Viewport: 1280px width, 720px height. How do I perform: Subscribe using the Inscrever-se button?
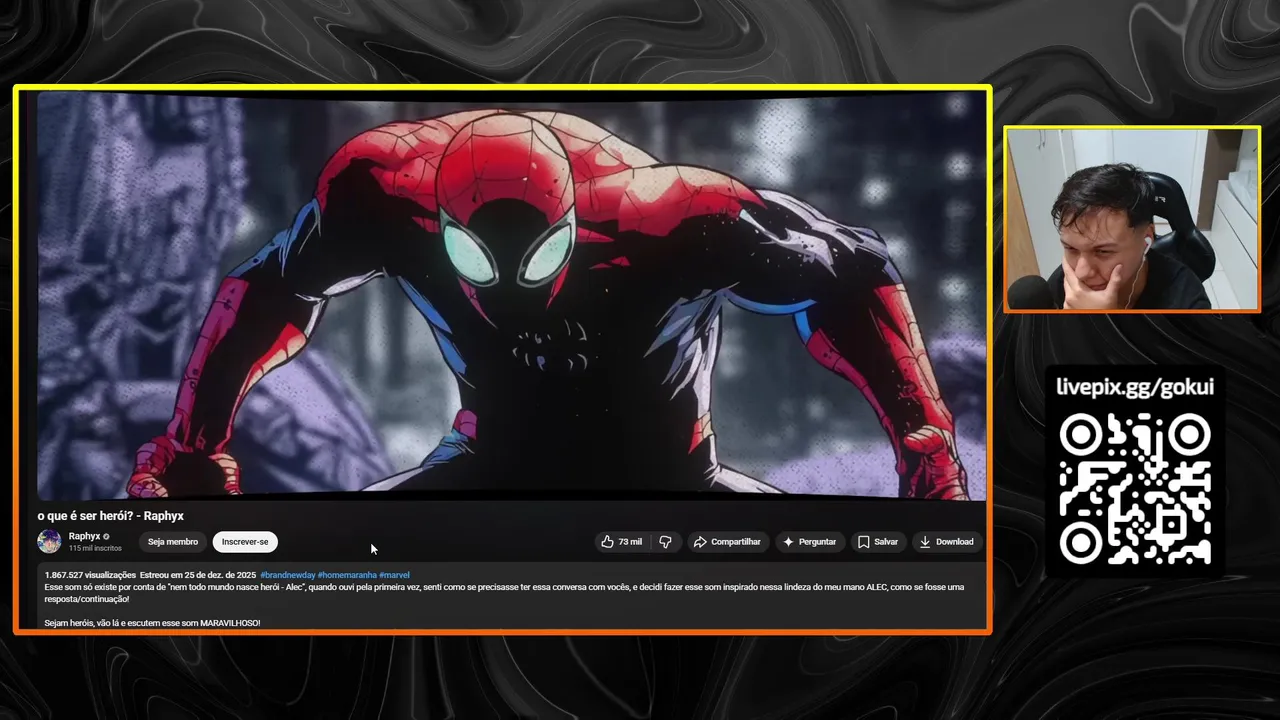pos(245,542)
